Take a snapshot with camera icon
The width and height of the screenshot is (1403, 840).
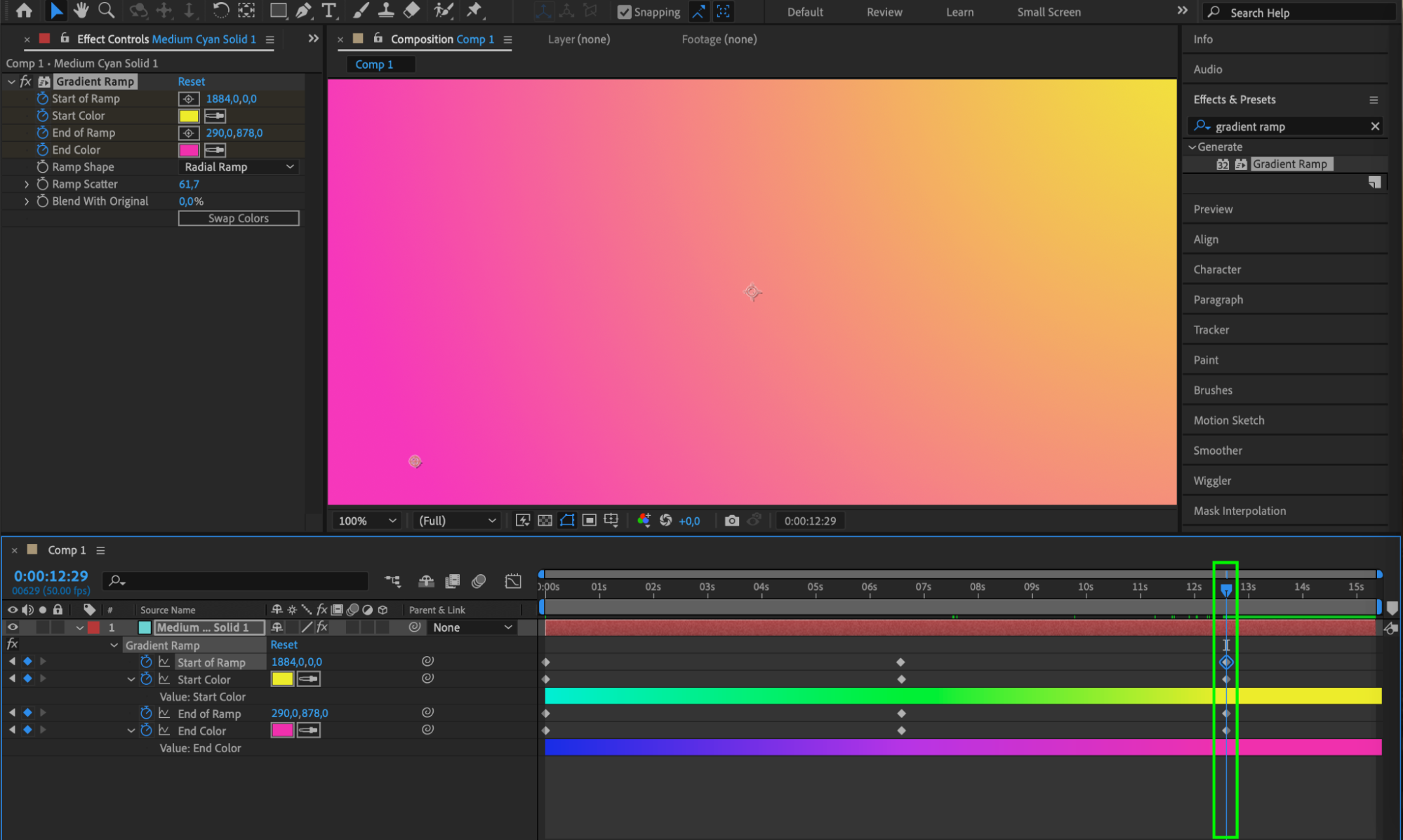click(x=731, y=521)
